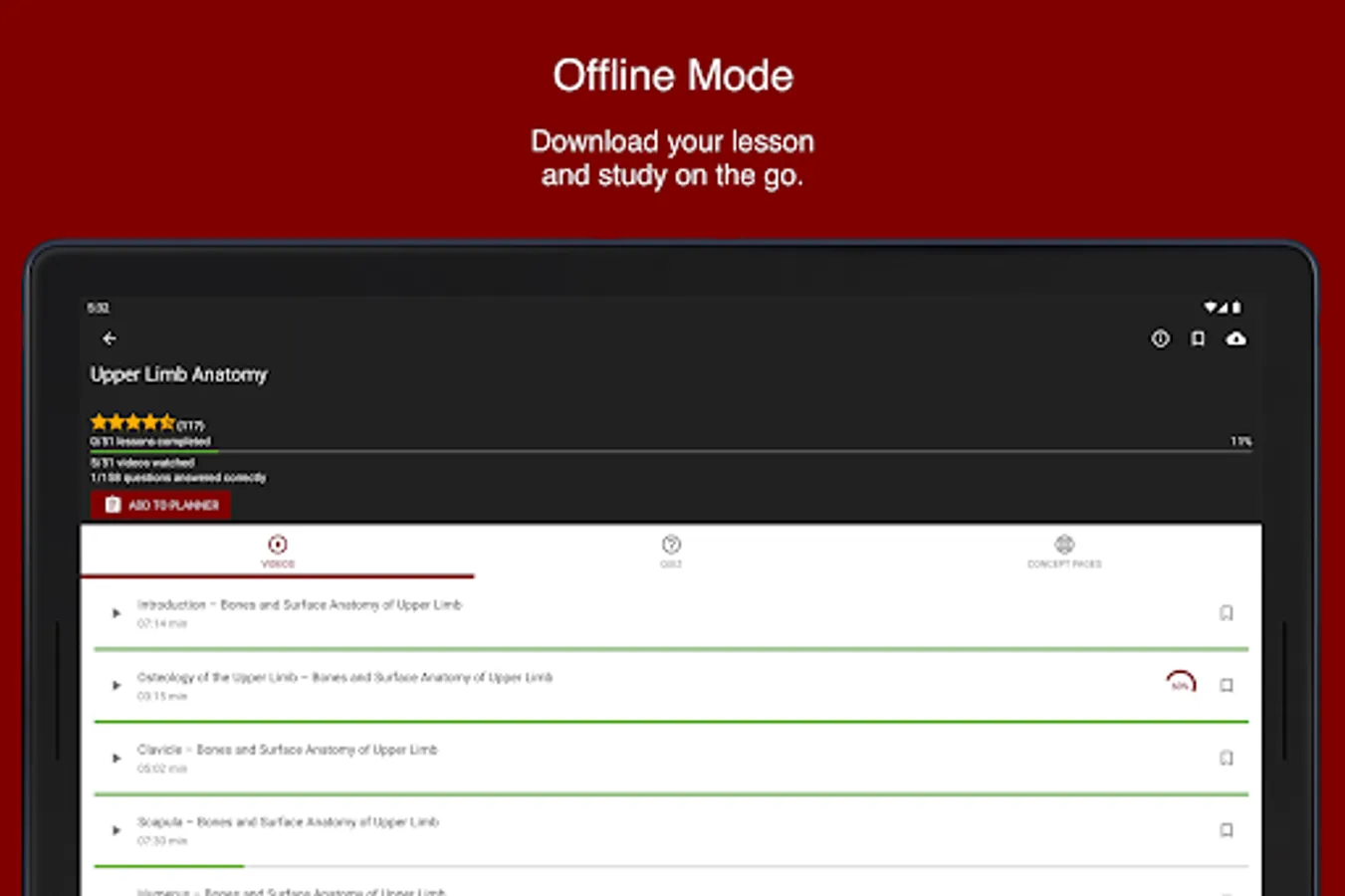Bookmark the Introduction lesson
This screenshot has width=1345, height=896.
[1227, 613]
